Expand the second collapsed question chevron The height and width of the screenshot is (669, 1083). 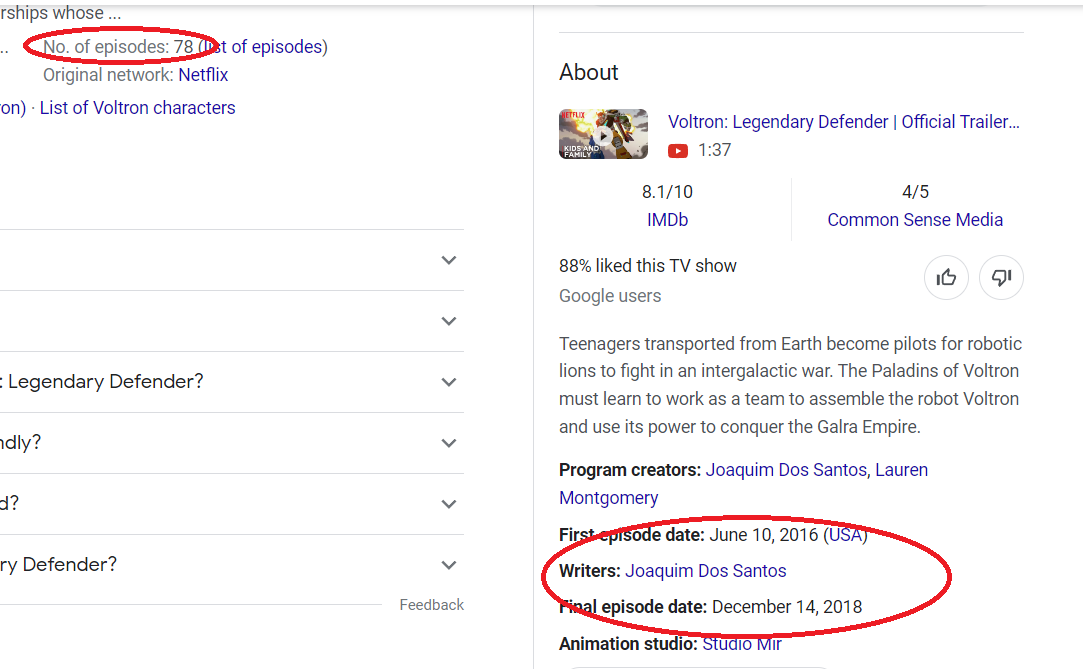click(449, 321)
